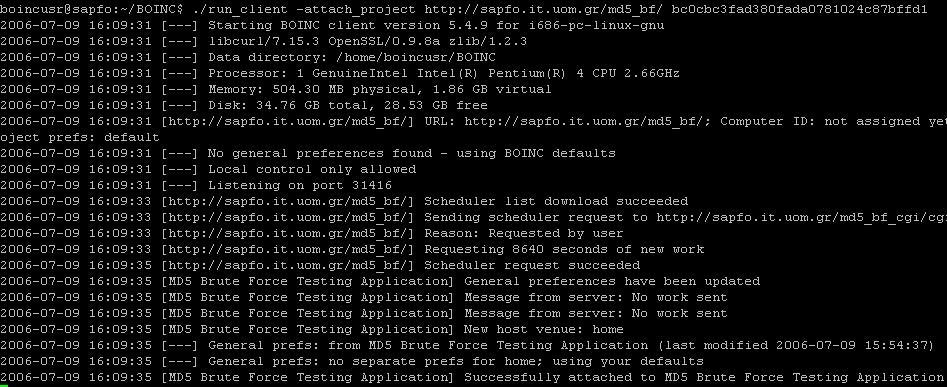Click 'Scheduler list download succeeded' message
This screenshot has height=387, width=947.
point(556,201)
